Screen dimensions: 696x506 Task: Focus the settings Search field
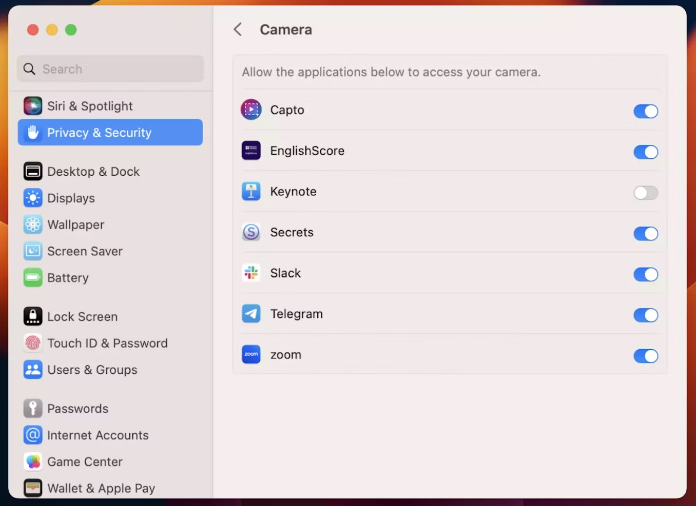[110, 69]
